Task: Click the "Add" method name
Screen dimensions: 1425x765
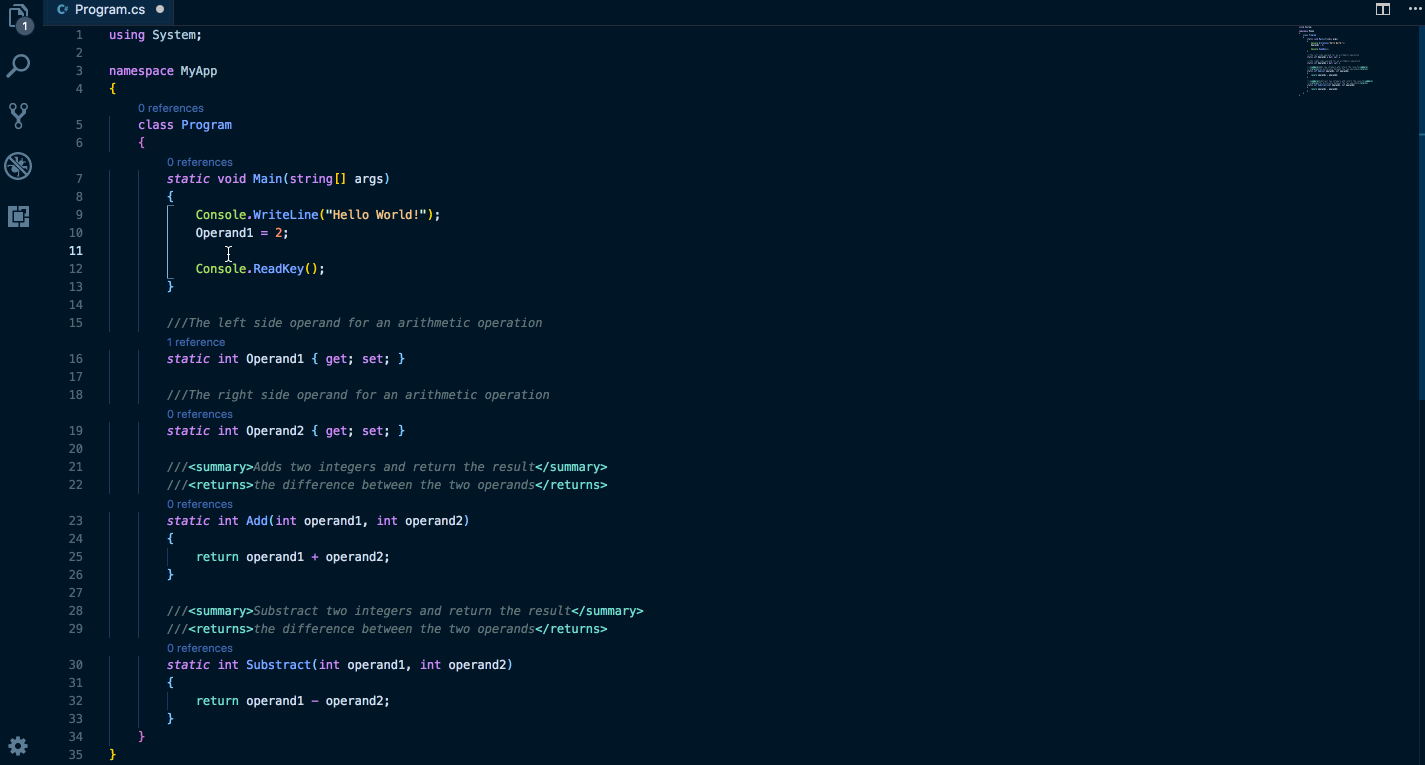Action: point(257,521)
